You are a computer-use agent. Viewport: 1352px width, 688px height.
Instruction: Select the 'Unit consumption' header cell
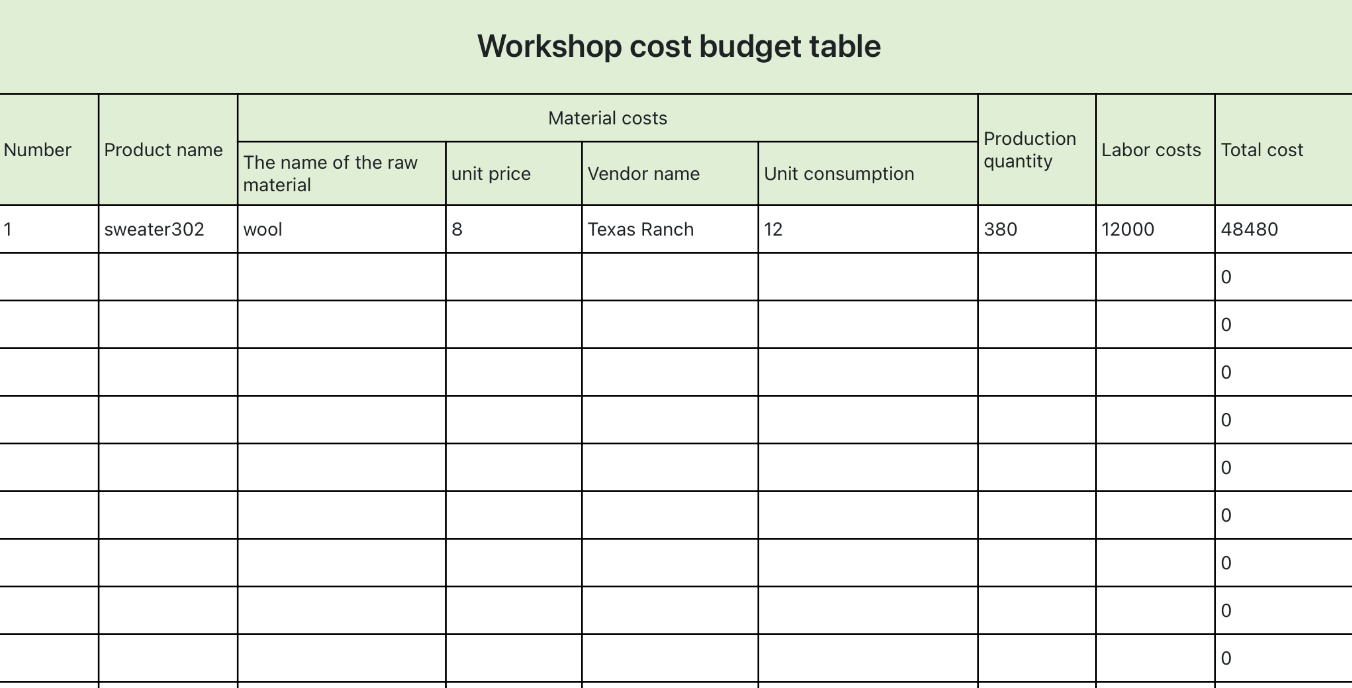(x=867, y=173)
